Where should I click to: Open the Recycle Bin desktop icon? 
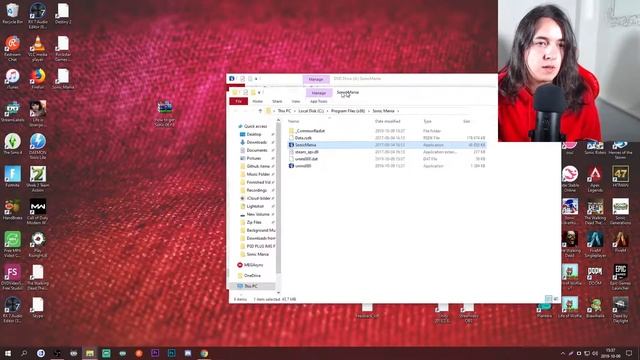[12, 13]
